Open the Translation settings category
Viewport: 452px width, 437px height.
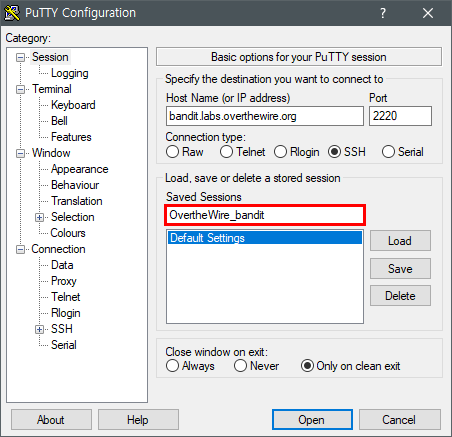tap(77, 201)
